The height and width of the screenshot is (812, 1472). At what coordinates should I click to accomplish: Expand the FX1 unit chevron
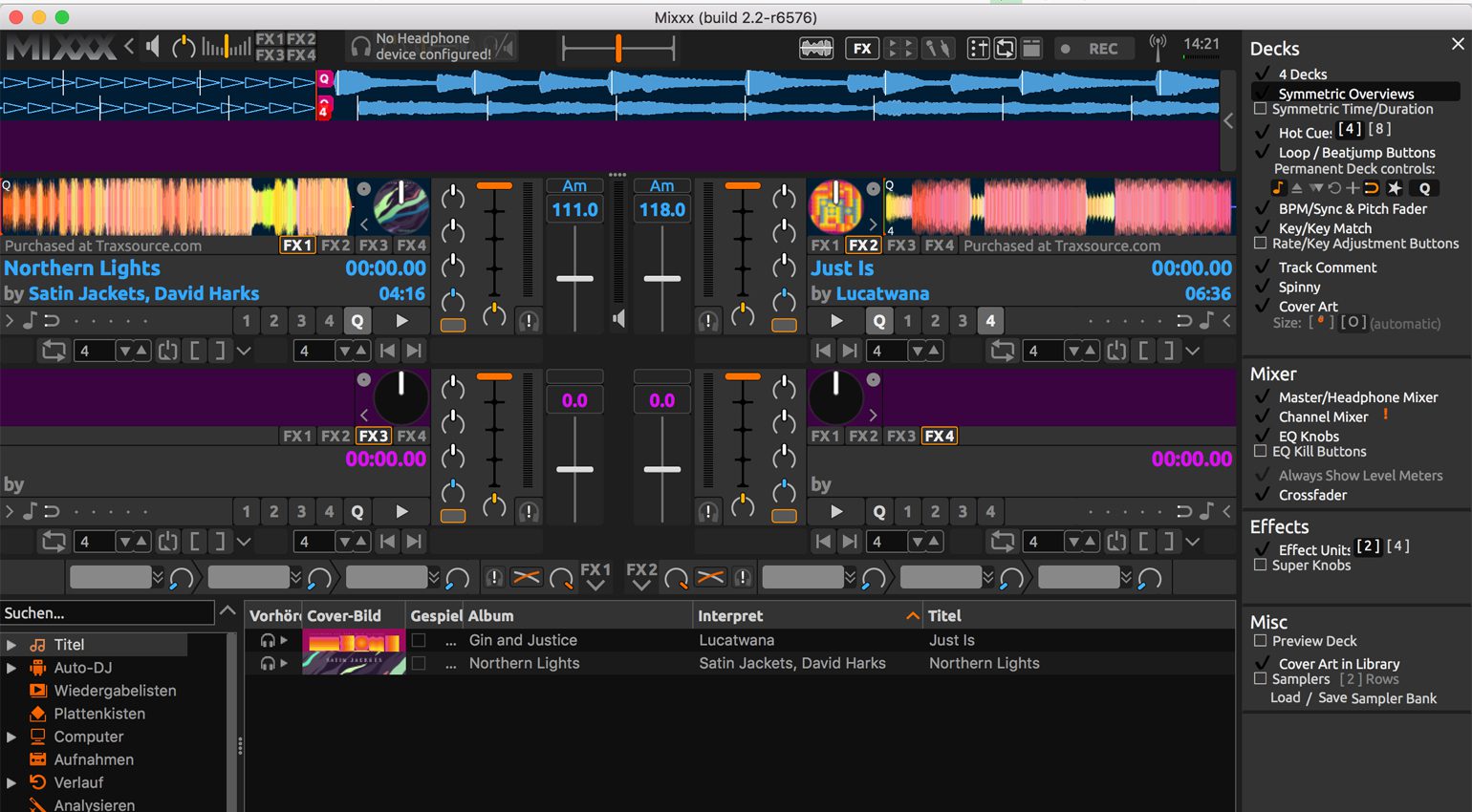[595, 586]
